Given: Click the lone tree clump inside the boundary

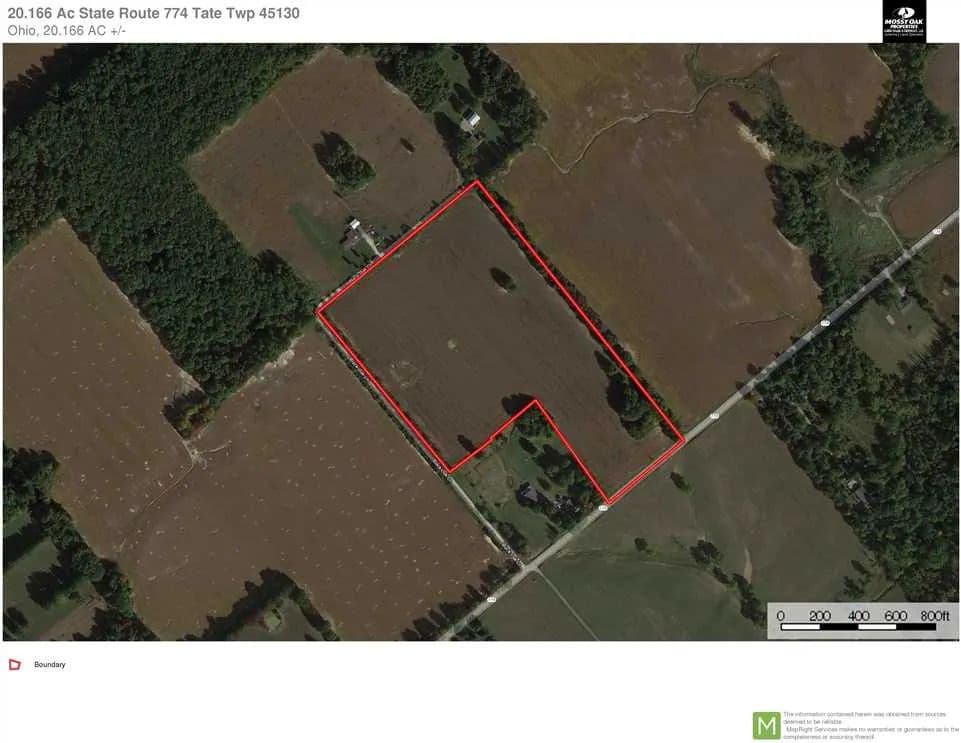Looking at the screenshot, I should point(503,280).
